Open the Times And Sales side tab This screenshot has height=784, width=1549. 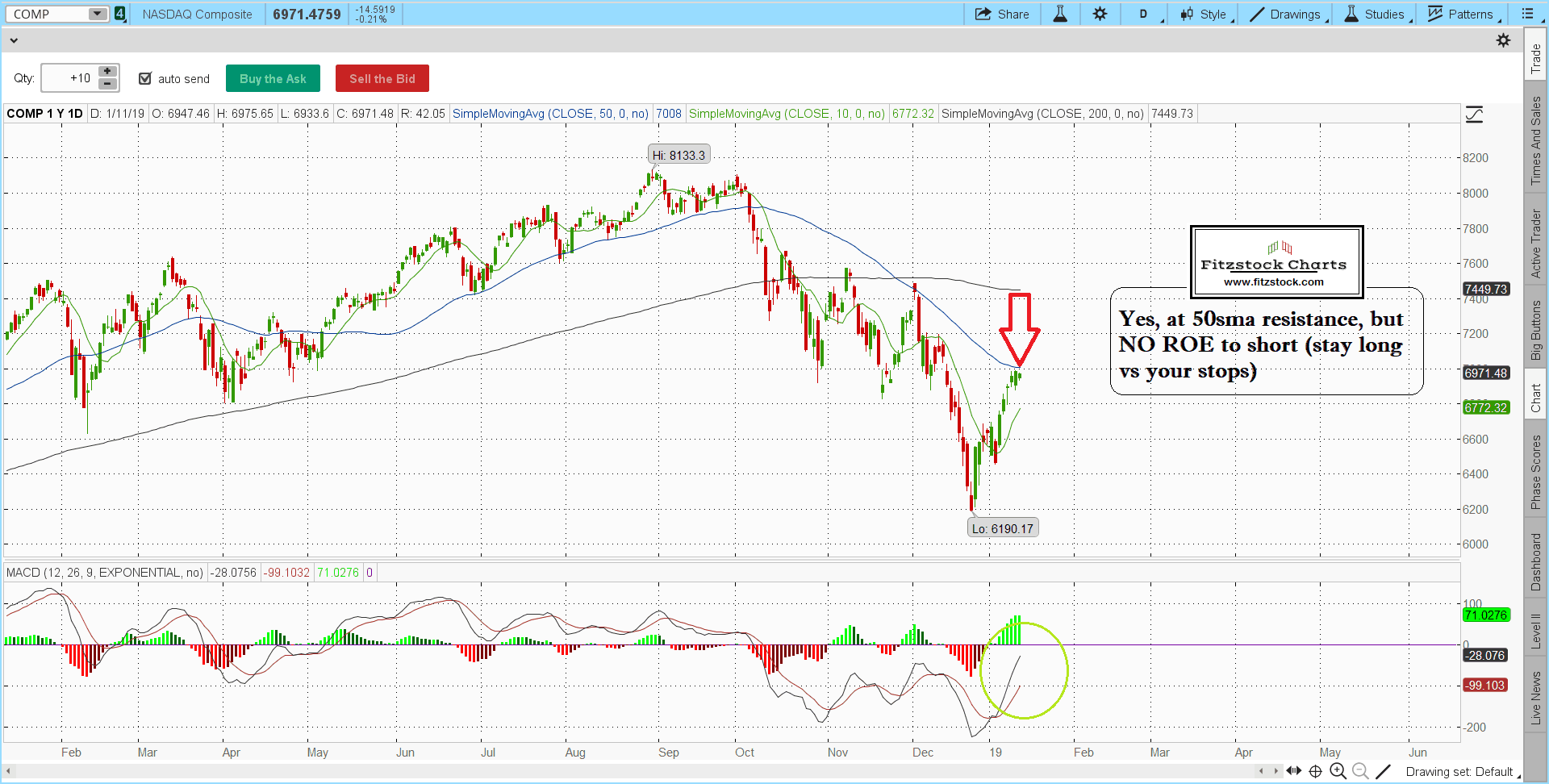(1535, 140)
